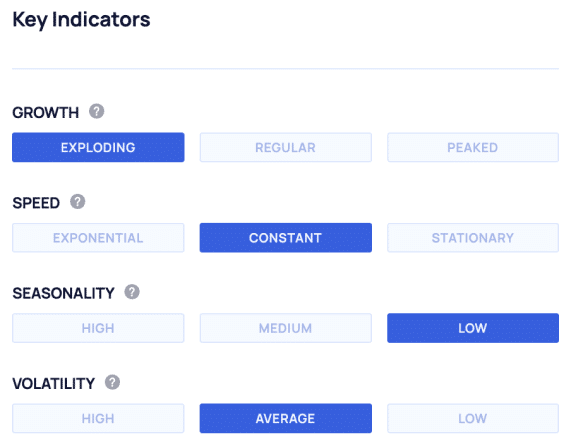The image size is (571, 447).
Task: Select the Average volatility button
Action: click(x=286, y=418)
